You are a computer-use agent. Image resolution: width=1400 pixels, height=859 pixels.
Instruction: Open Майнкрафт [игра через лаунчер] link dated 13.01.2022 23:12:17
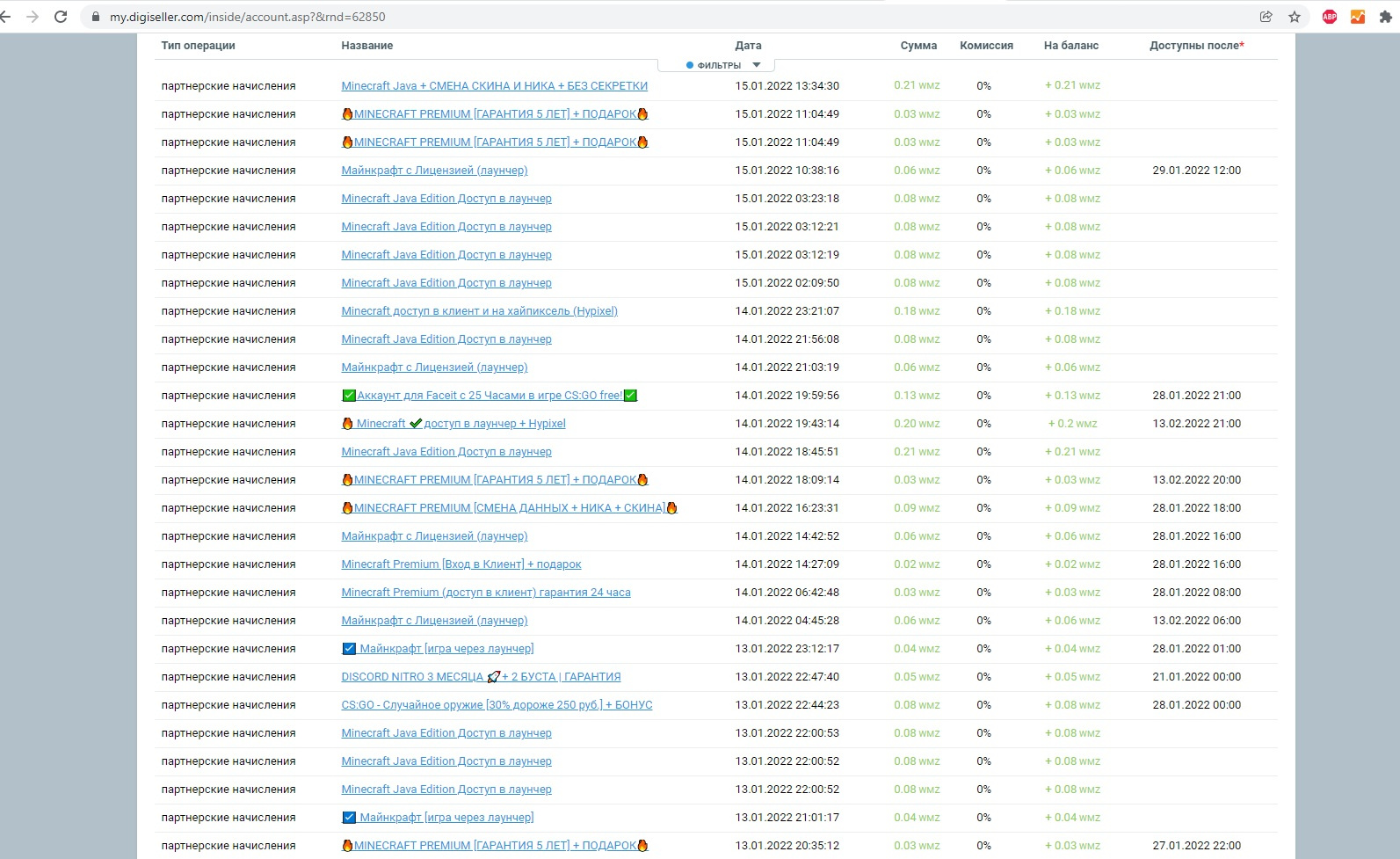[438, 649]
